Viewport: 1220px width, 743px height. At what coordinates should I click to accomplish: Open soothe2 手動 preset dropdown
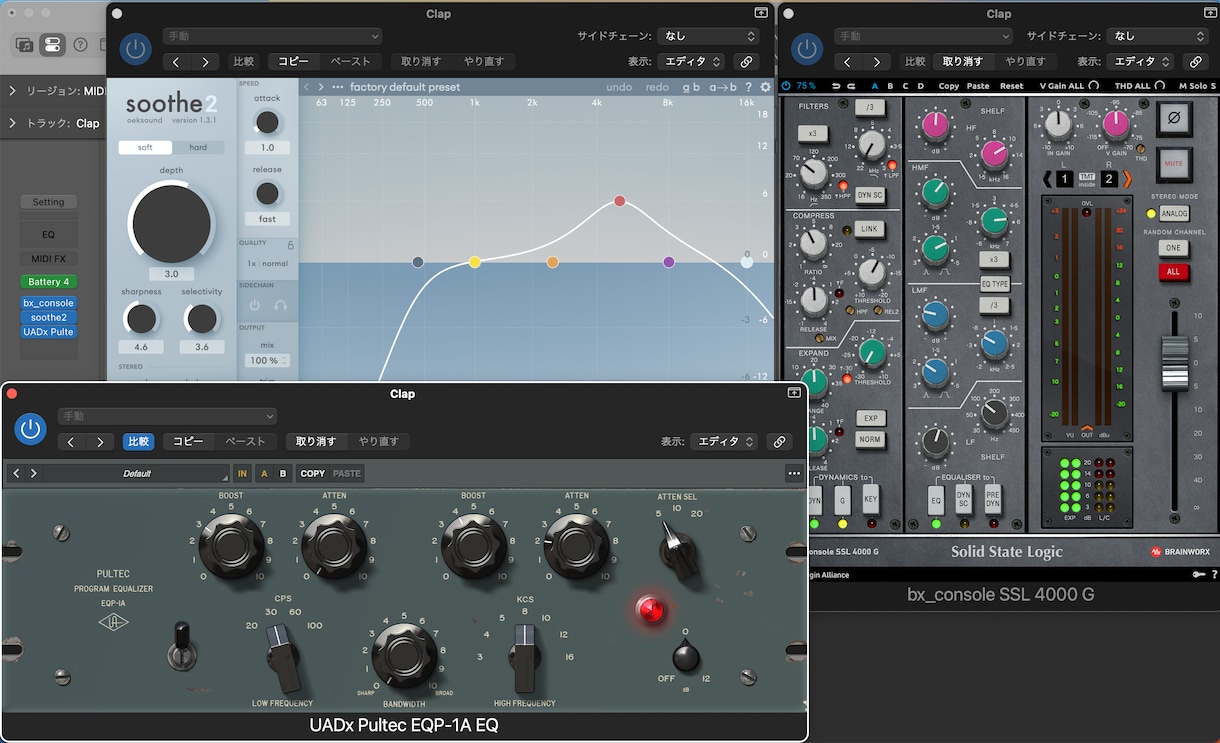pos(273,36)
